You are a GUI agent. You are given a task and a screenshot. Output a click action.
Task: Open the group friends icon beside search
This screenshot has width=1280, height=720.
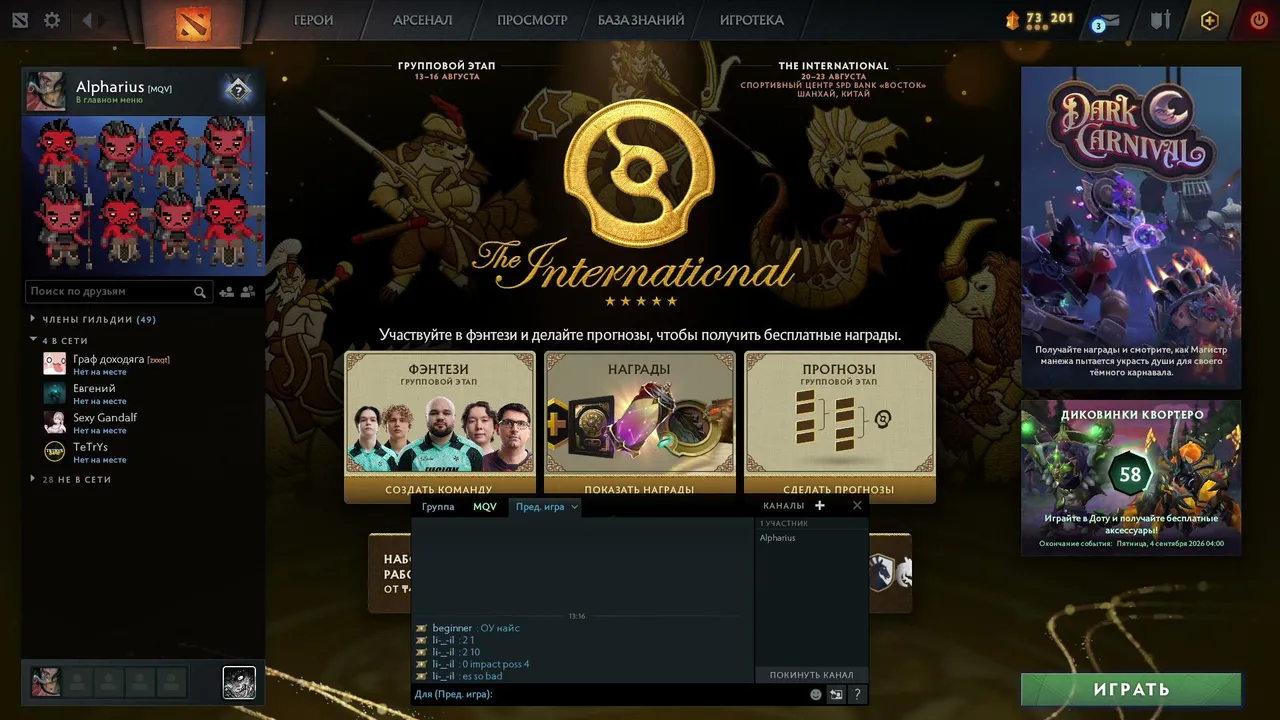point(248,292)
